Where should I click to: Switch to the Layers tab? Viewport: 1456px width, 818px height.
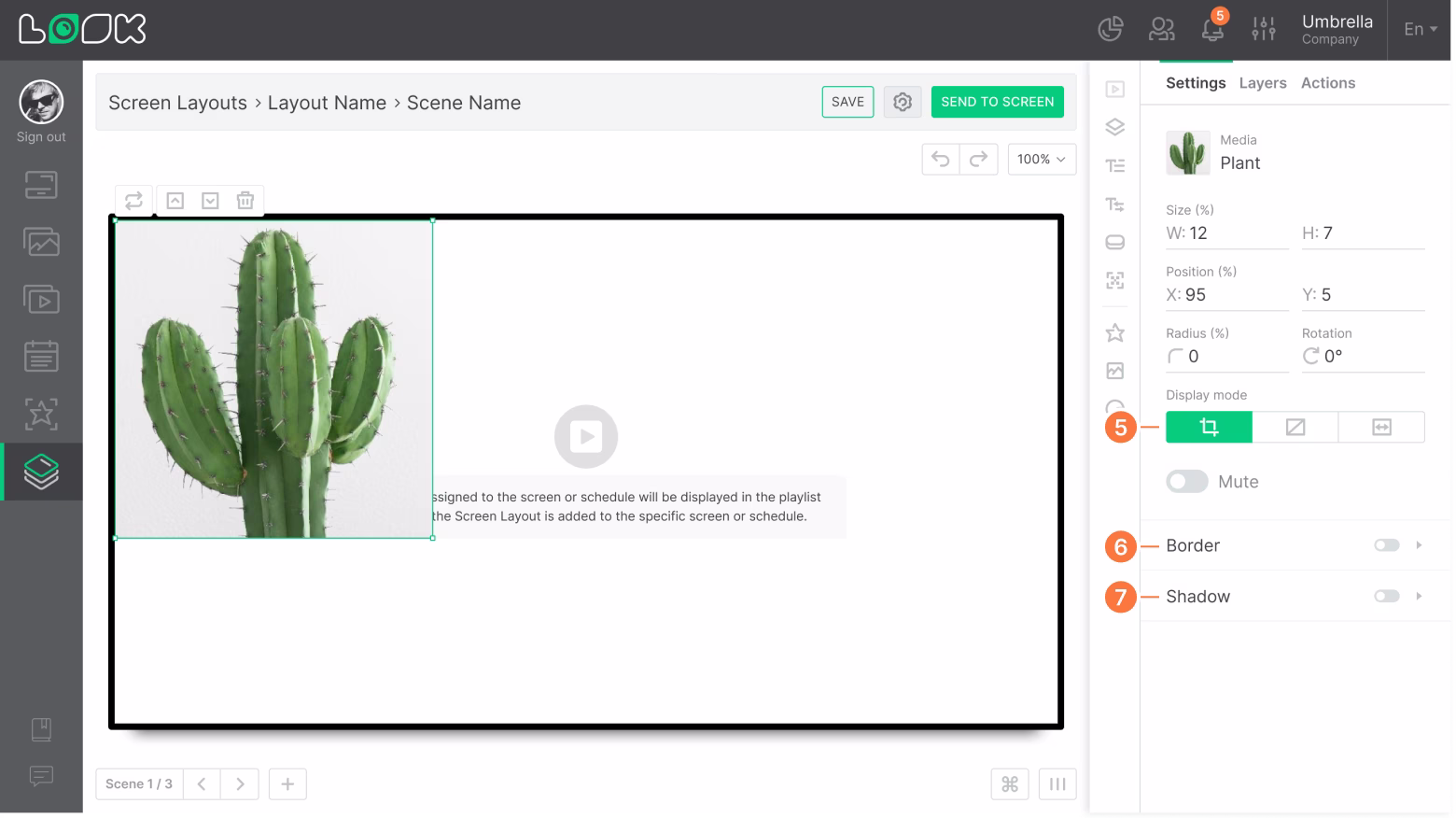point(1262,83)
